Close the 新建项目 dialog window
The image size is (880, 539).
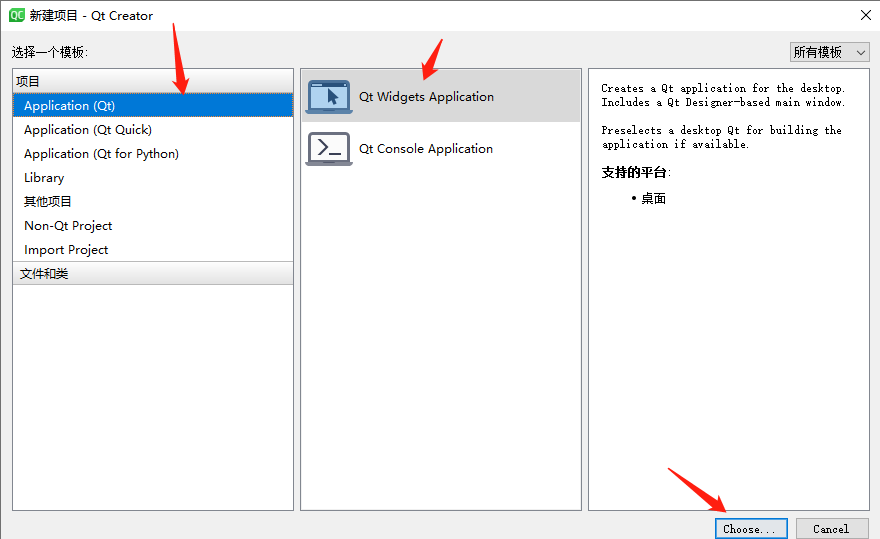point(865,15)
